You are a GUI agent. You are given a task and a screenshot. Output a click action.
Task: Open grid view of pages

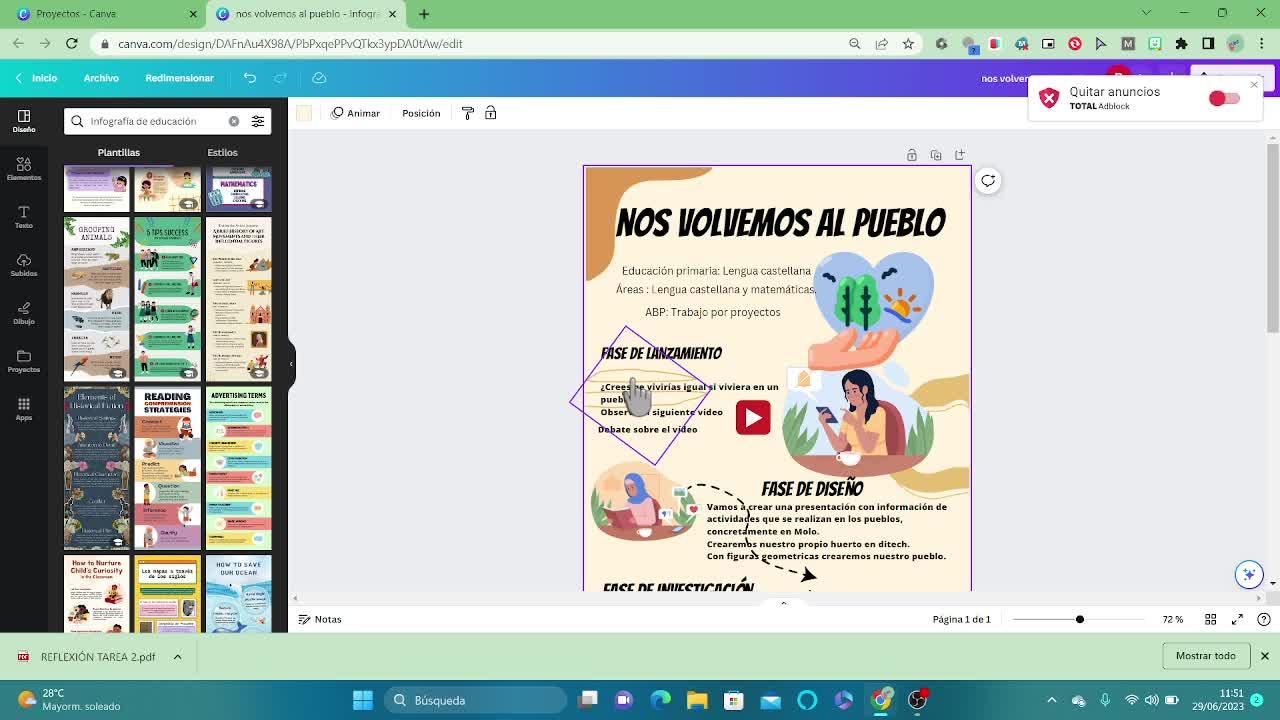(1210, 619)
